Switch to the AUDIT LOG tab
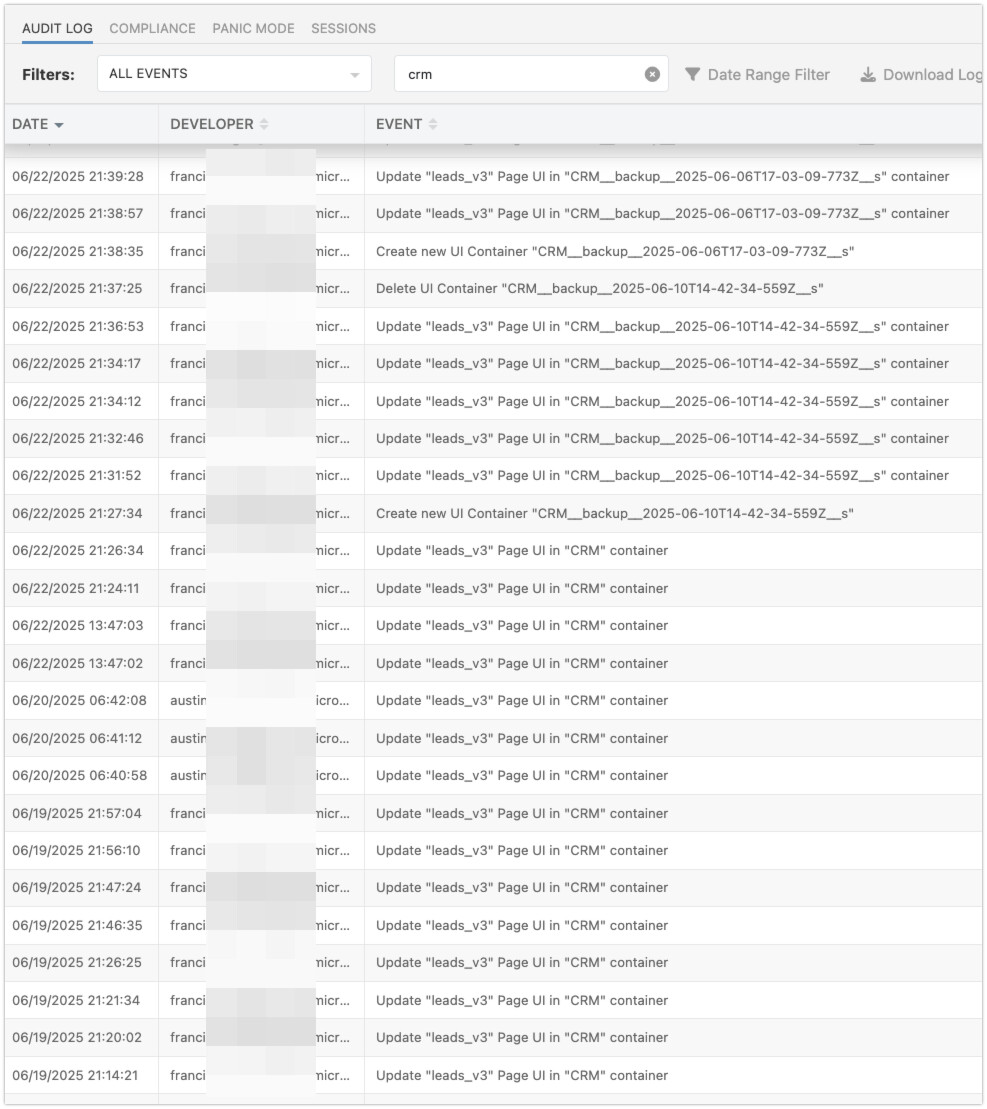Screen dimensions: 987x1109 [57, 28]
